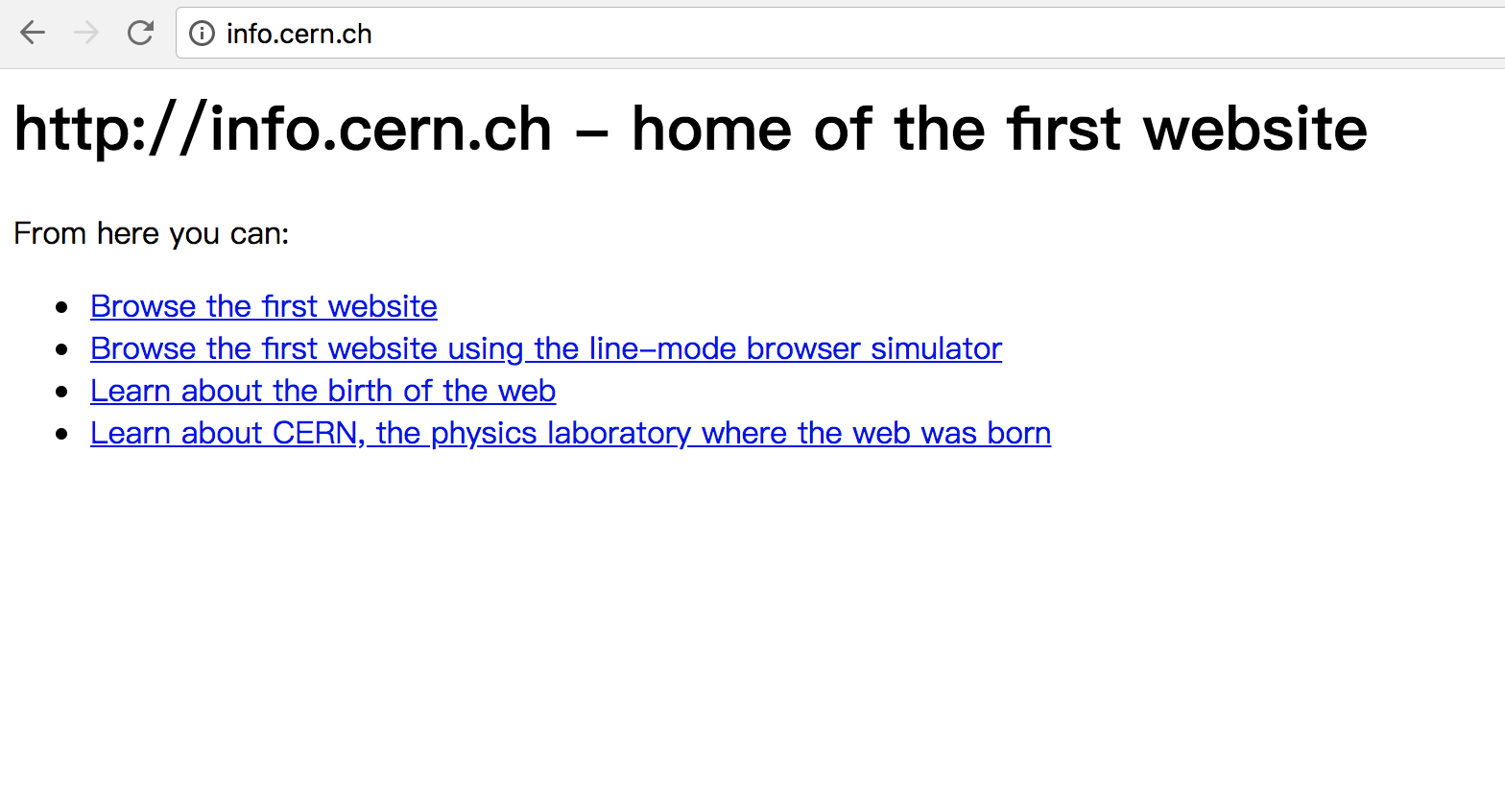Click "http://info.cern.ch" in the page heading
Screen dimensions: 1505x812
(283, 130)
